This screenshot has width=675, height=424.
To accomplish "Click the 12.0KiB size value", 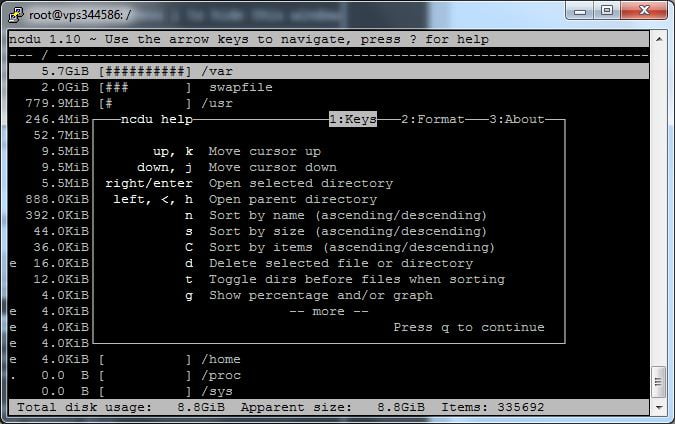I will pyautogui.click(x=61, y=279).
